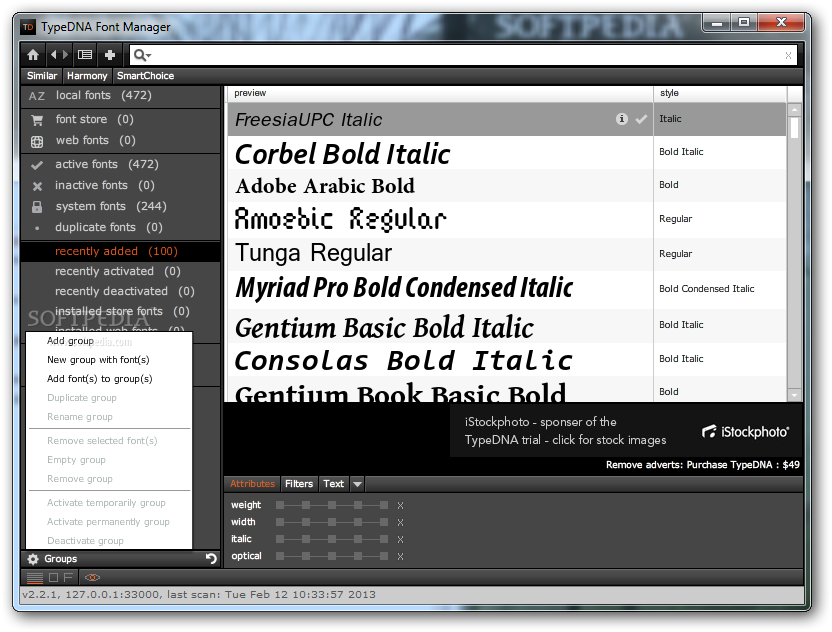This screenshot has width=832, height=632.
Task: Click the padlock system fonts icon
Action: (x=37, y=207)
